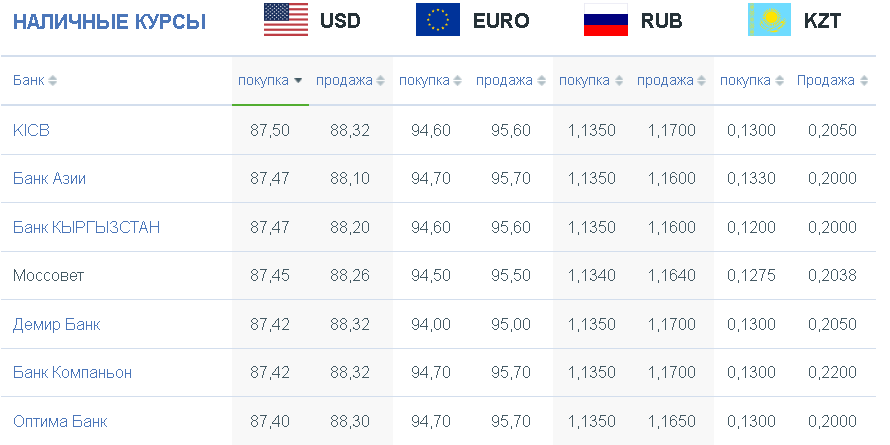Click sort arrows beside USD продажа
The image size is (890, 445).
click(x=380, y=81)
